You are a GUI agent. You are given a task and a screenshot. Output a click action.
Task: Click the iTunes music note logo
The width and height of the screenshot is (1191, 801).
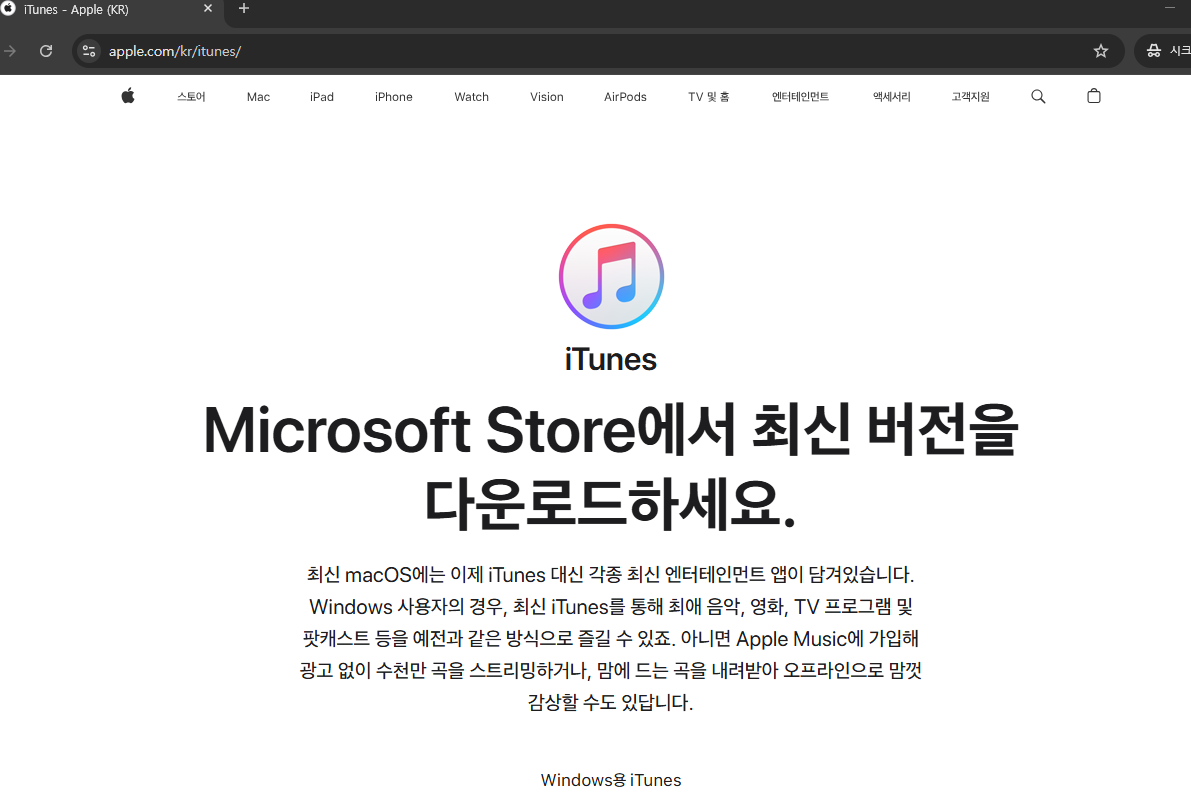click(611, 276)
